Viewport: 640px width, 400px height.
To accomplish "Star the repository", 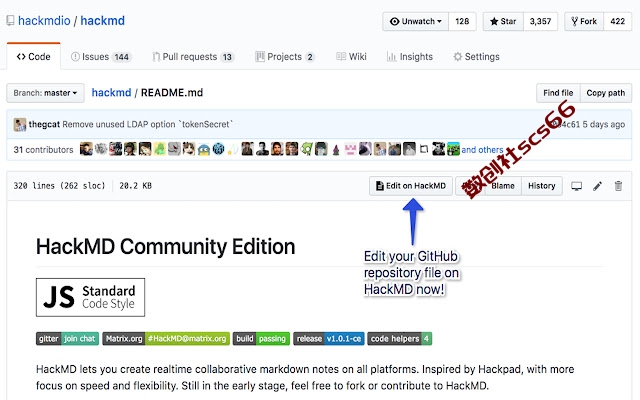I will [x=503, y=21].
